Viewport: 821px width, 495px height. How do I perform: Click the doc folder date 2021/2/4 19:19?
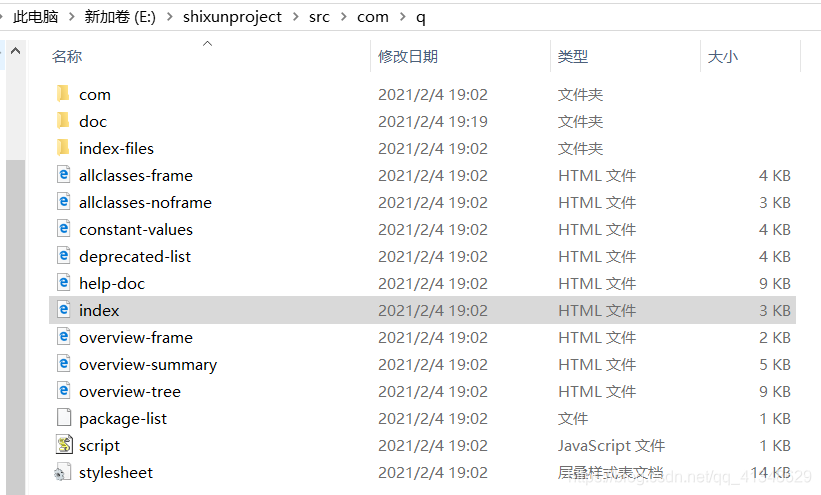tap(432, 122)
